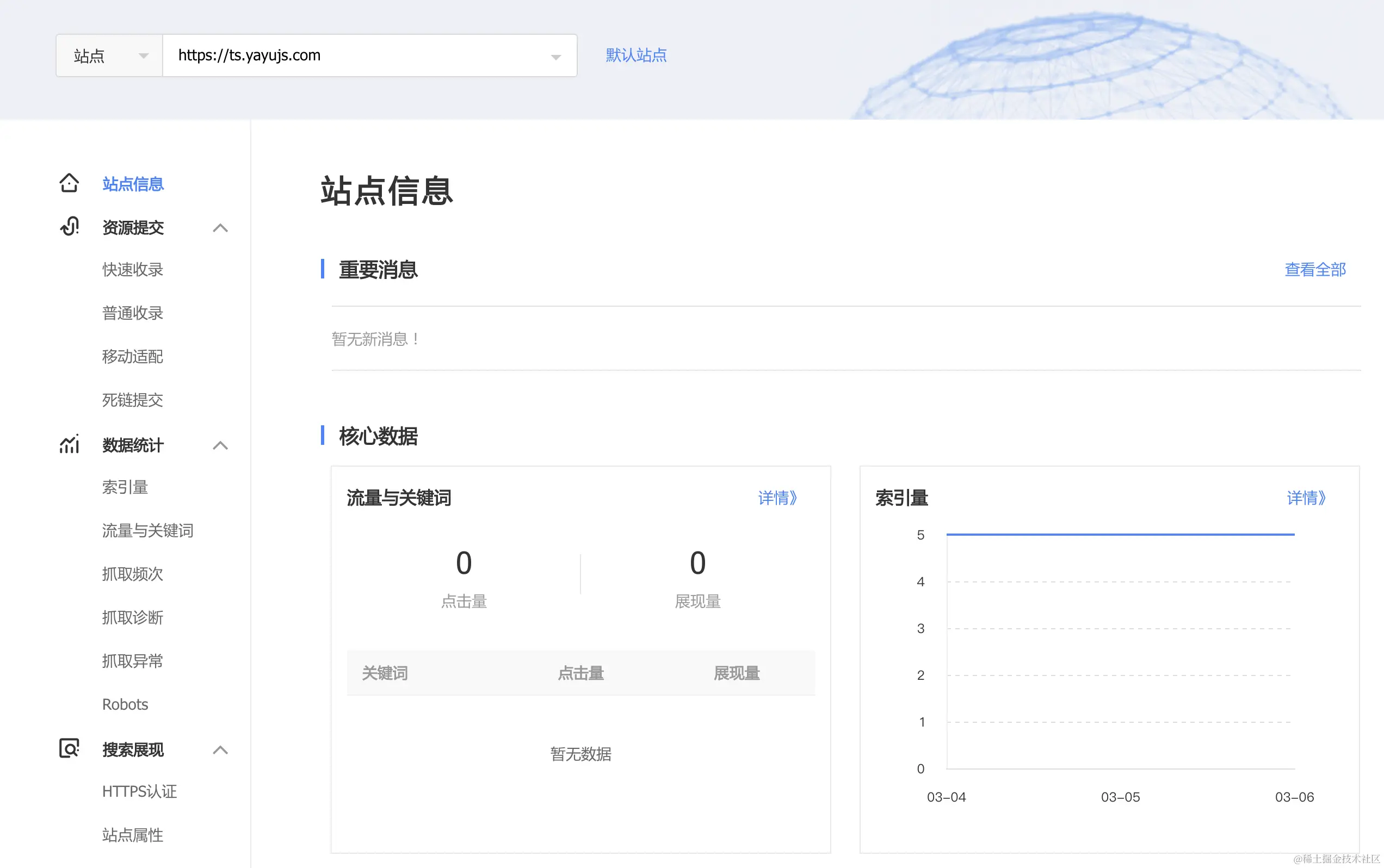Select 普通收录 in the sidebar
The height and width of the screenshot is (868, 1384).
(x=133, y=313)
